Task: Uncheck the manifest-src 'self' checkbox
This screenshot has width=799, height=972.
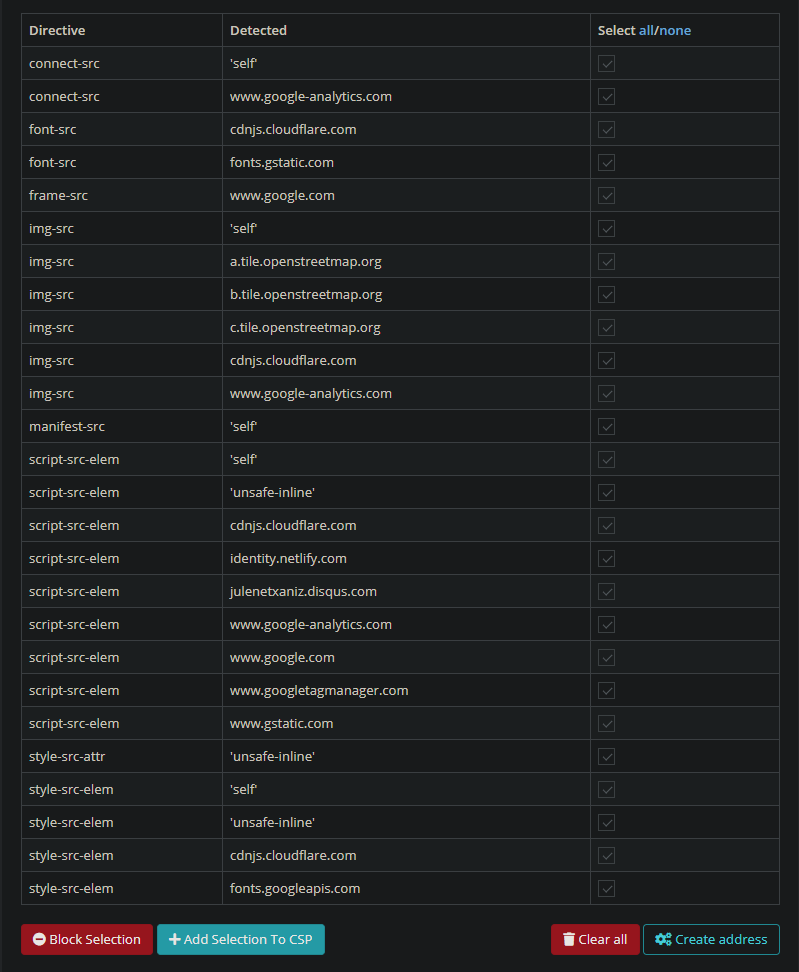Action: point(606,426)
